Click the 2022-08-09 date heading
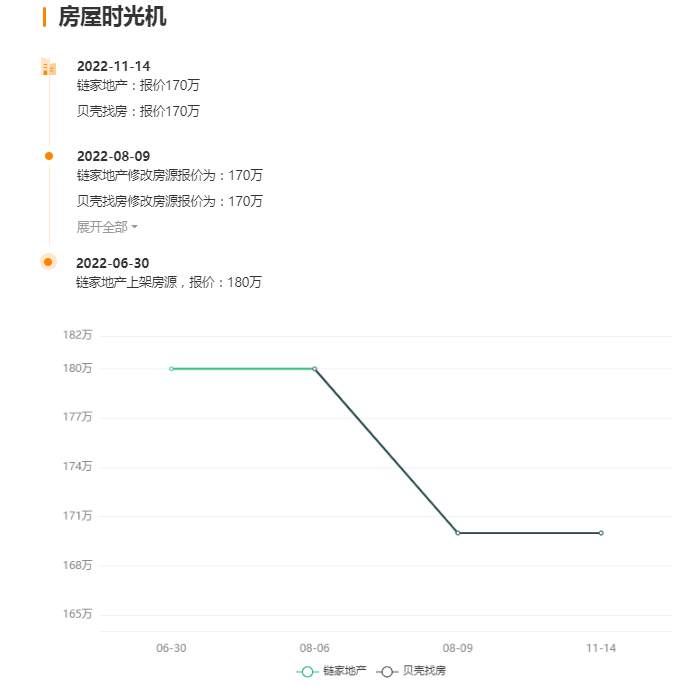The width and height of the screenshot is (691, 697). tap(114, 156)
